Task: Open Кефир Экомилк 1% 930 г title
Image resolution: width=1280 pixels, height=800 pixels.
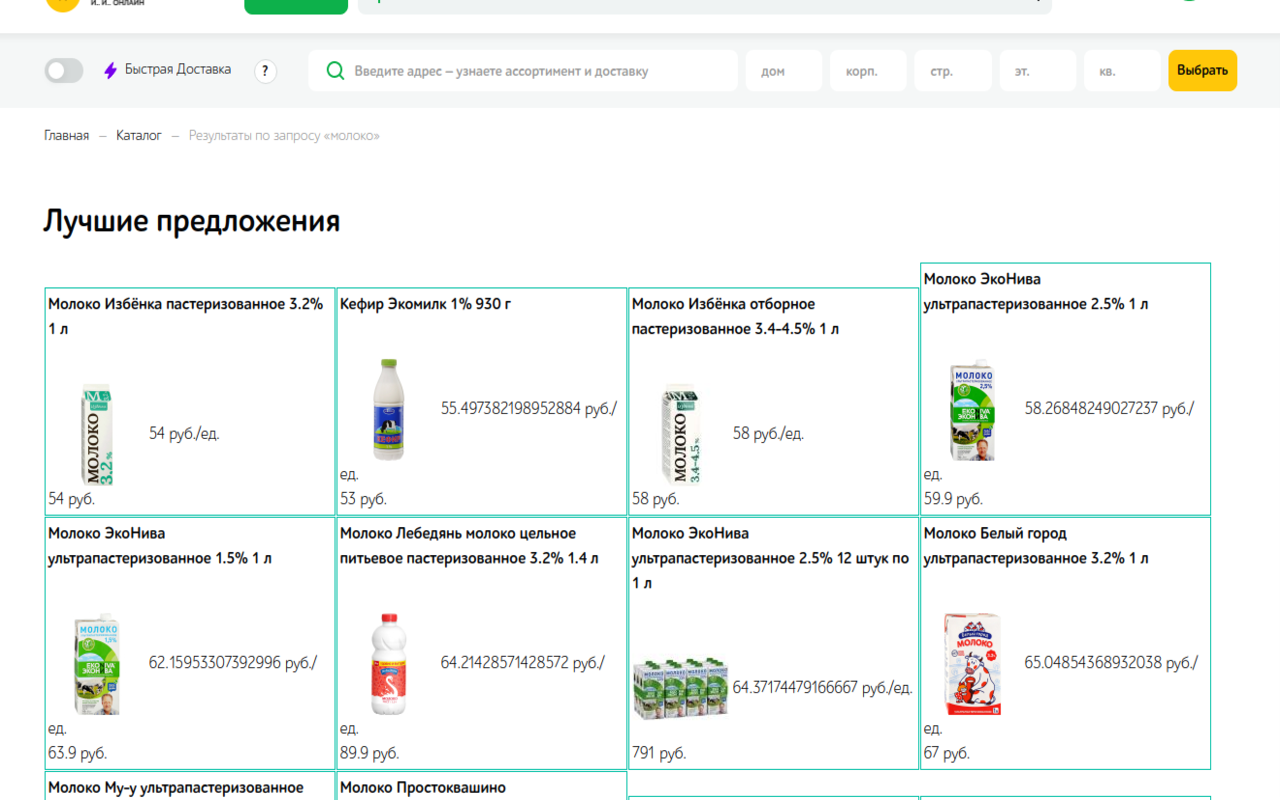Action: click(x=425, y=304)
